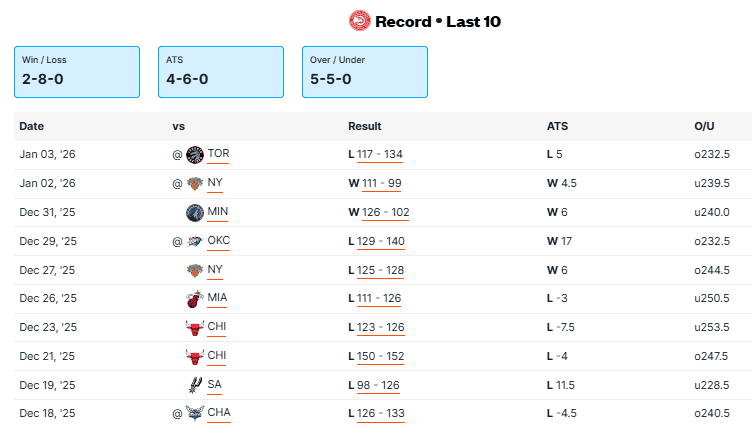The height and width of the screenshot is (425, 752).
Task: Click the O/U column header
Action: [704, 127]
